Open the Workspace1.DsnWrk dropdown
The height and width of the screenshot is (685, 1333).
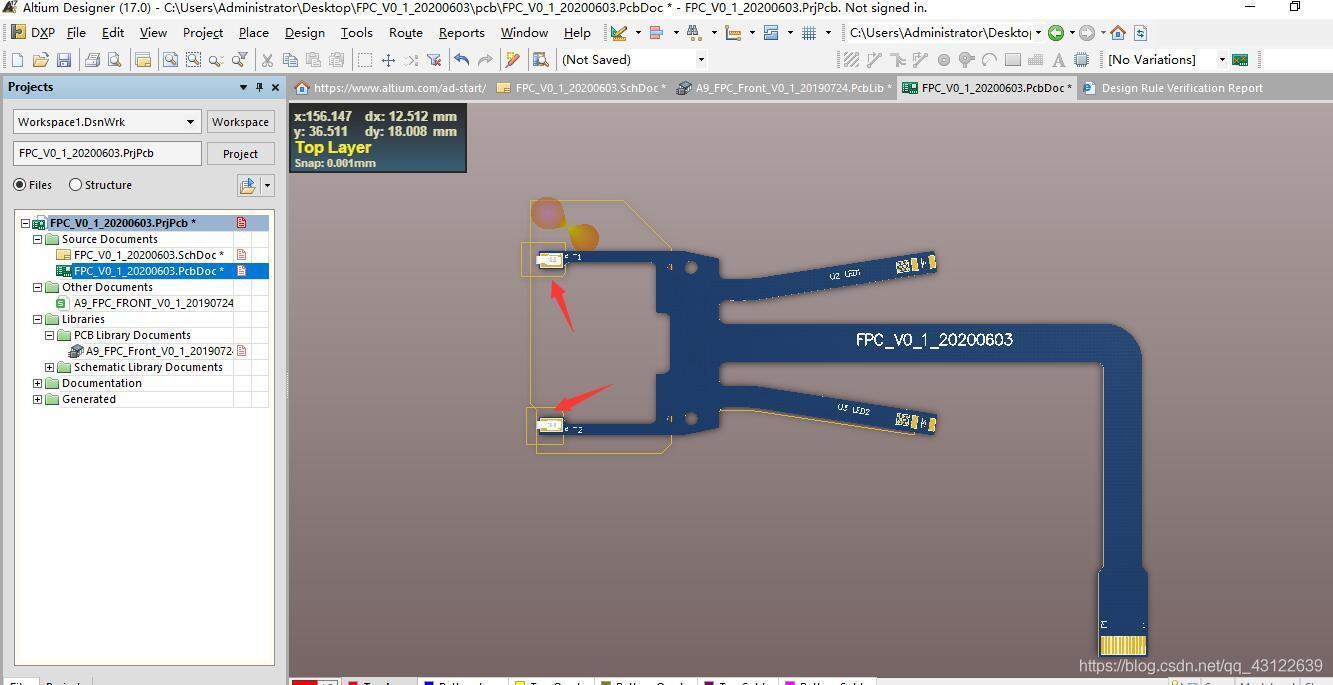[190, 122]
